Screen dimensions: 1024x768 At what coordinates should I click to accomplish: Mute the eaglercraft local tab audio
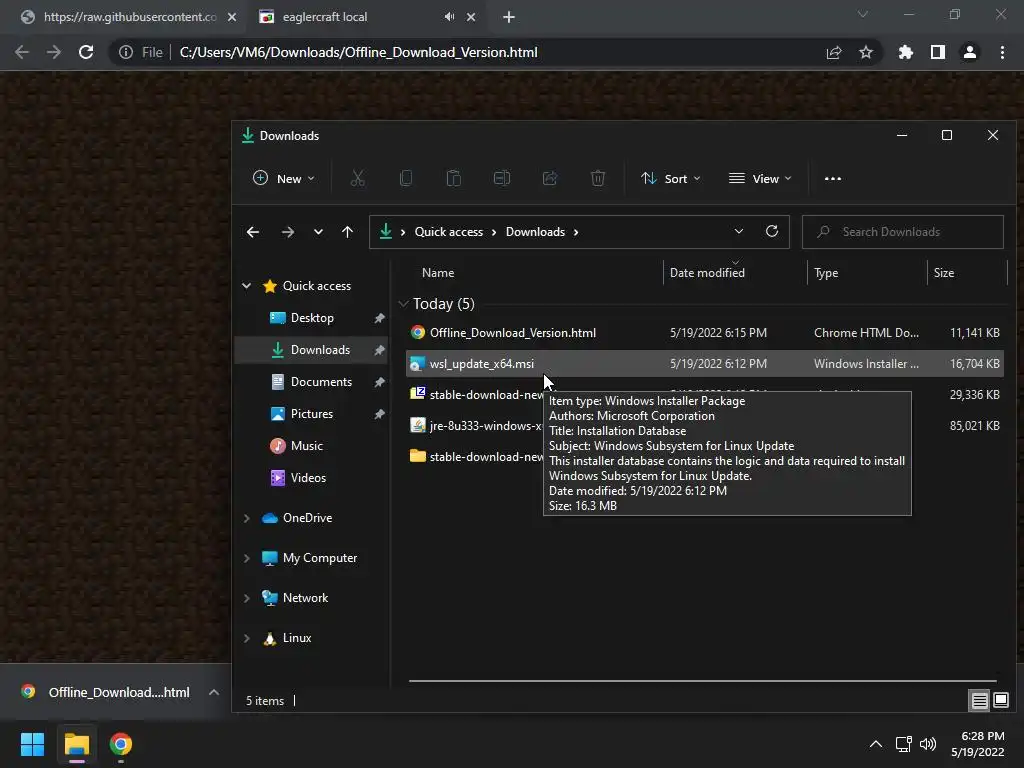click(449, 17)
